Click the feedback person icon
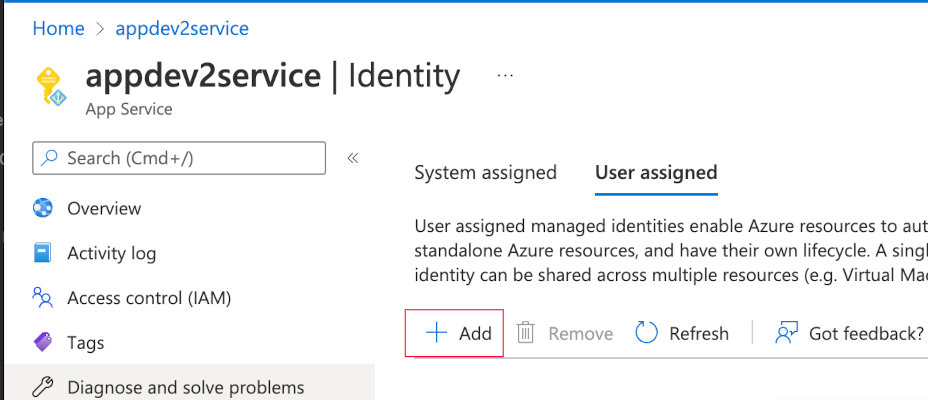 click(x=787, y=333)
